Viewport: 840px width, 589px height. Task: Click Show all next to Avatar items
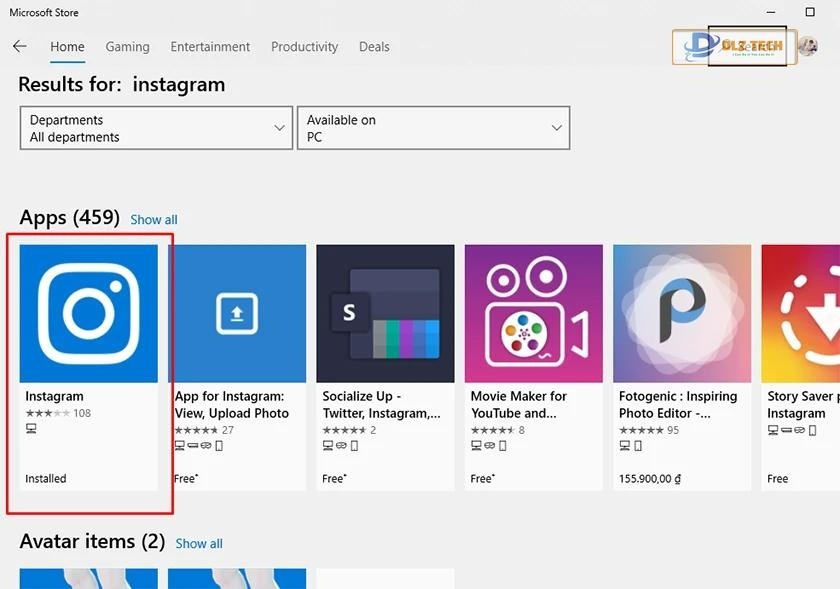coord(199,543)
